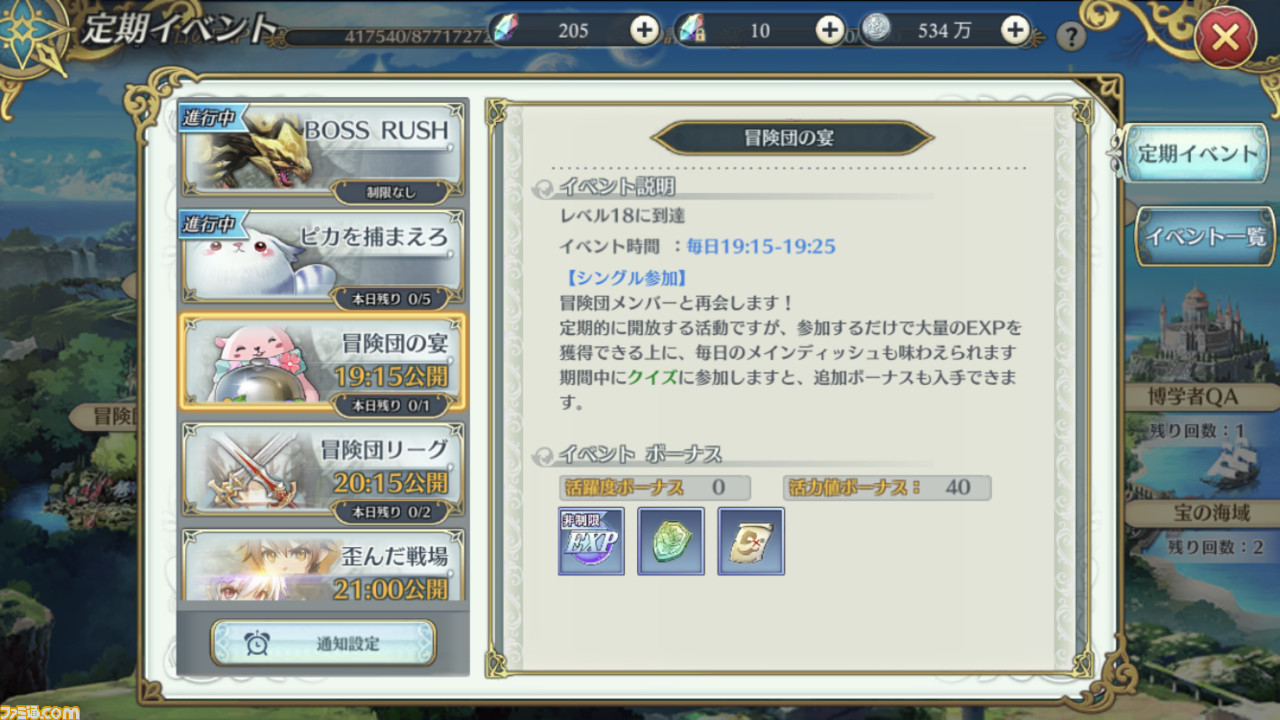The height and width of the screenshot is (720, 1280).
Task: Select the 歪んだ戦場 event entry
Action: coord(322,565)
